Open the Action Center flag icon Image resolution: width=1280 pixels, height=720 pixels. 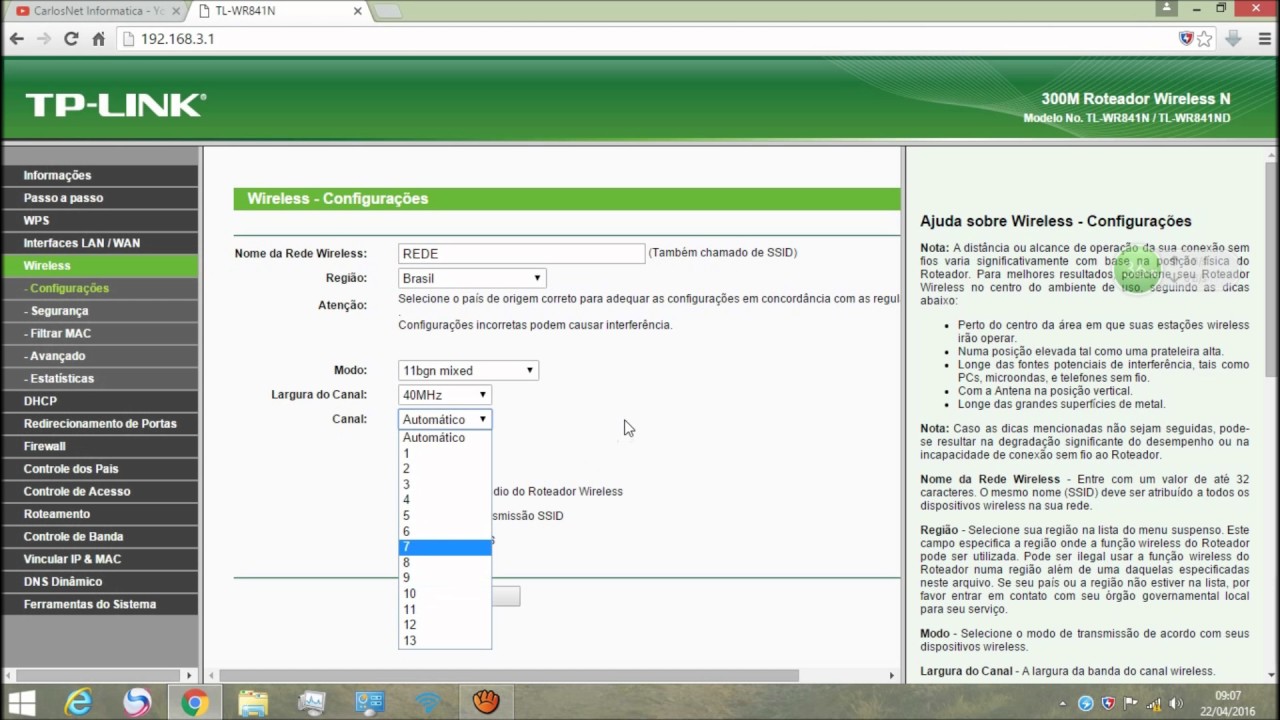click(x=1130, y=704)
